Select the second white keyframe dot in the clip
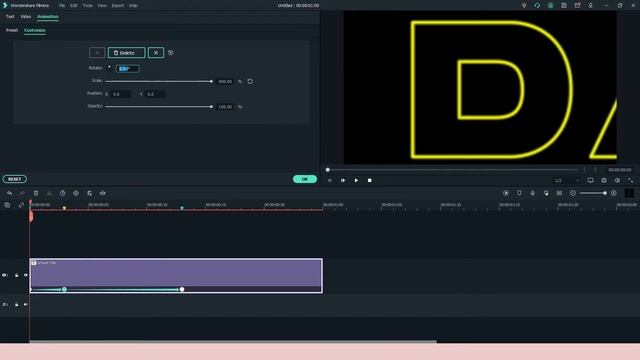The height and width of the screenshot is (360, 640). tap(182, 289)
